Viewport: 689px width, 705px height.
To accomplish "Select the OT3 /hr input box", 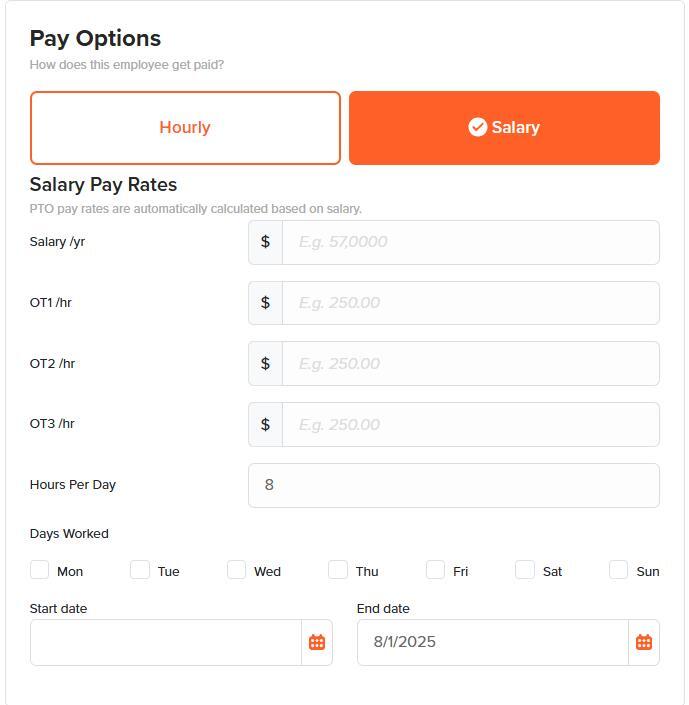I will pos(470,425).
